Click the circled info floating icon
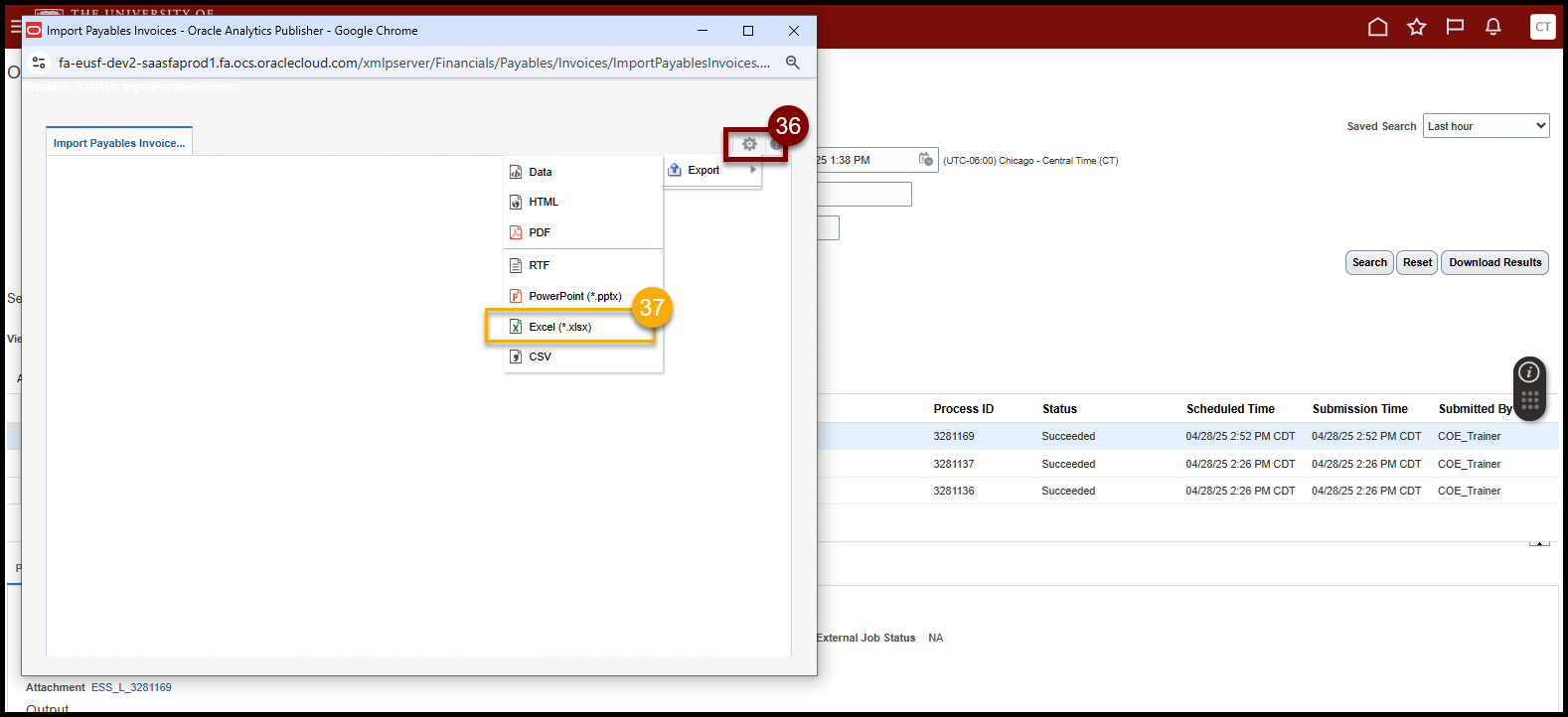 pyautogui.click(x=1529, y=372)
